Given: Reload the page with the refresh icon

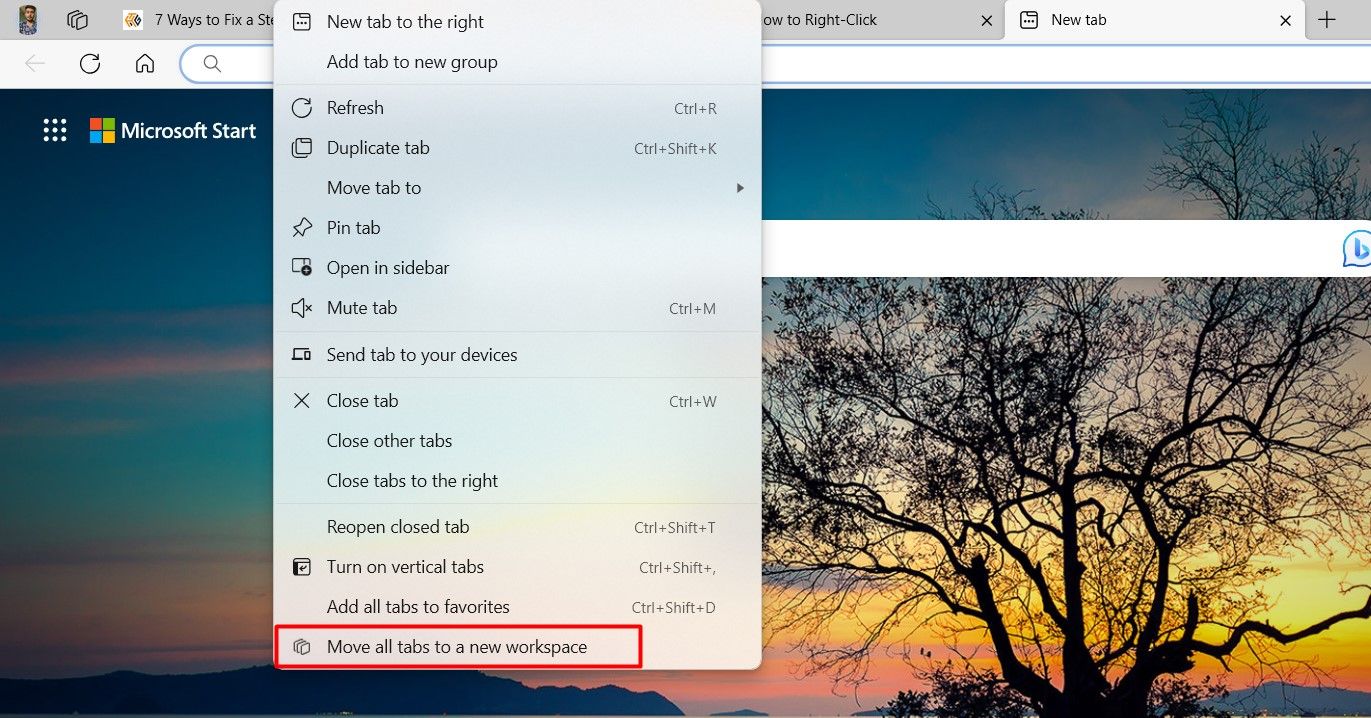Looking at the screenshot, I should point(89,63).
